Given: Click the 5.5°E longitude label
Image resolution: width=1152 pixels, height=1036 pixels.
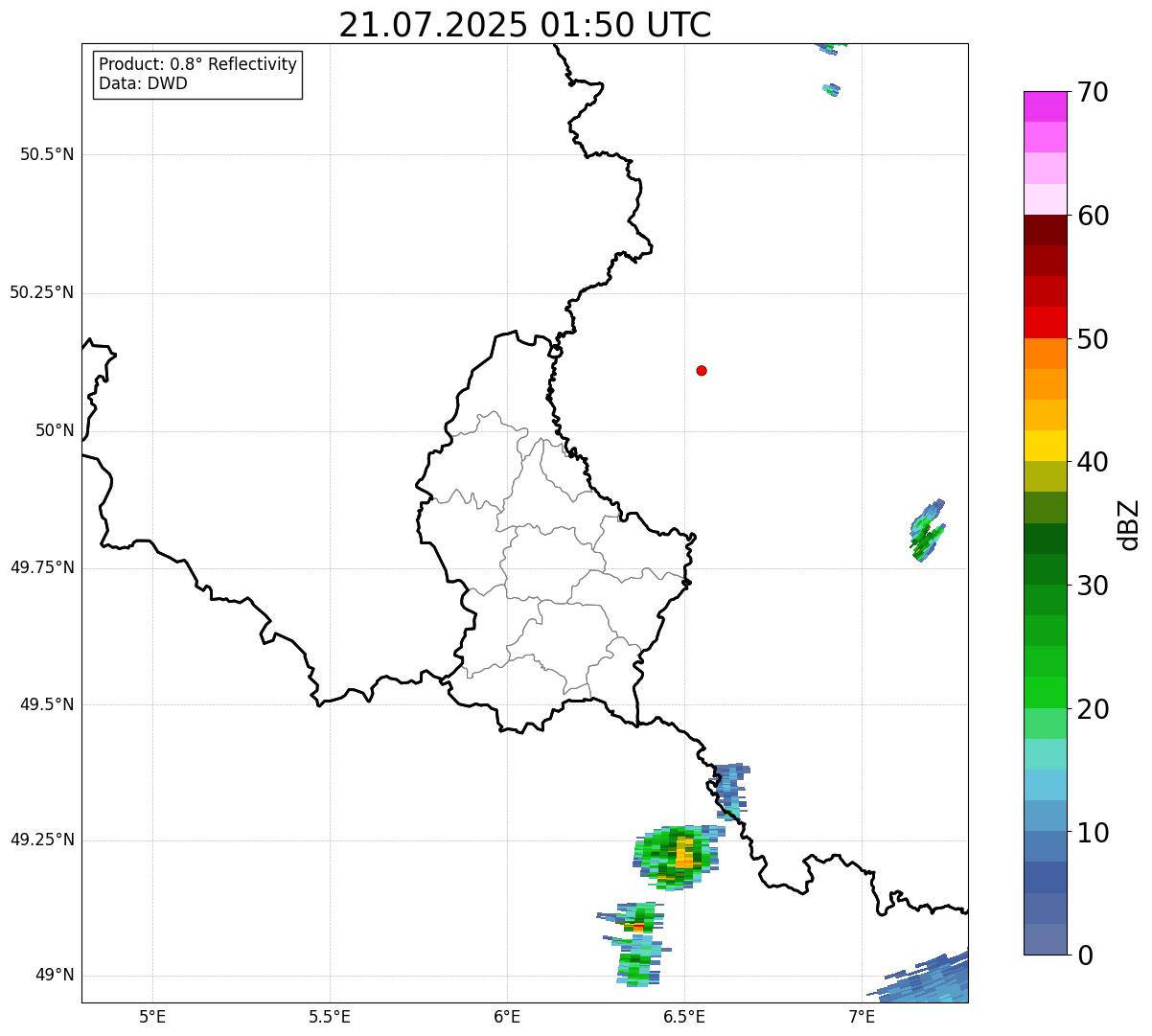Looking at the screenshot, I should coord(330,1016).
